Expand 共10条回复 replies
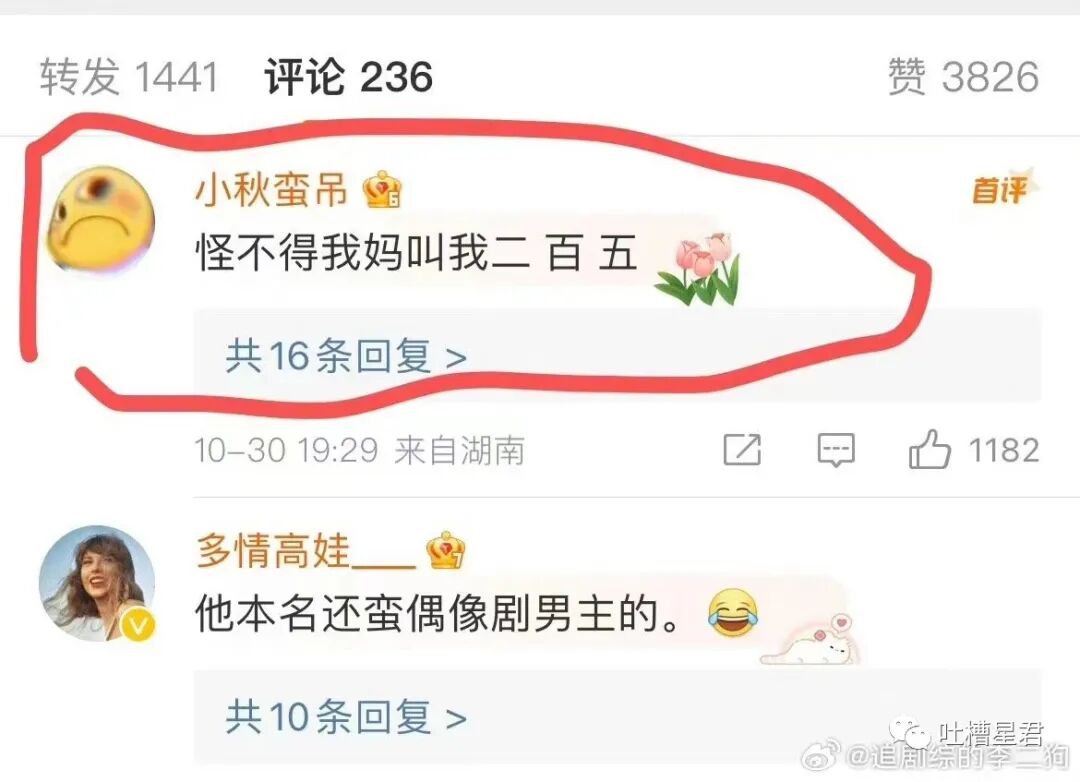The height and width of the screenshot is (782, 1080). pos(346,717)
